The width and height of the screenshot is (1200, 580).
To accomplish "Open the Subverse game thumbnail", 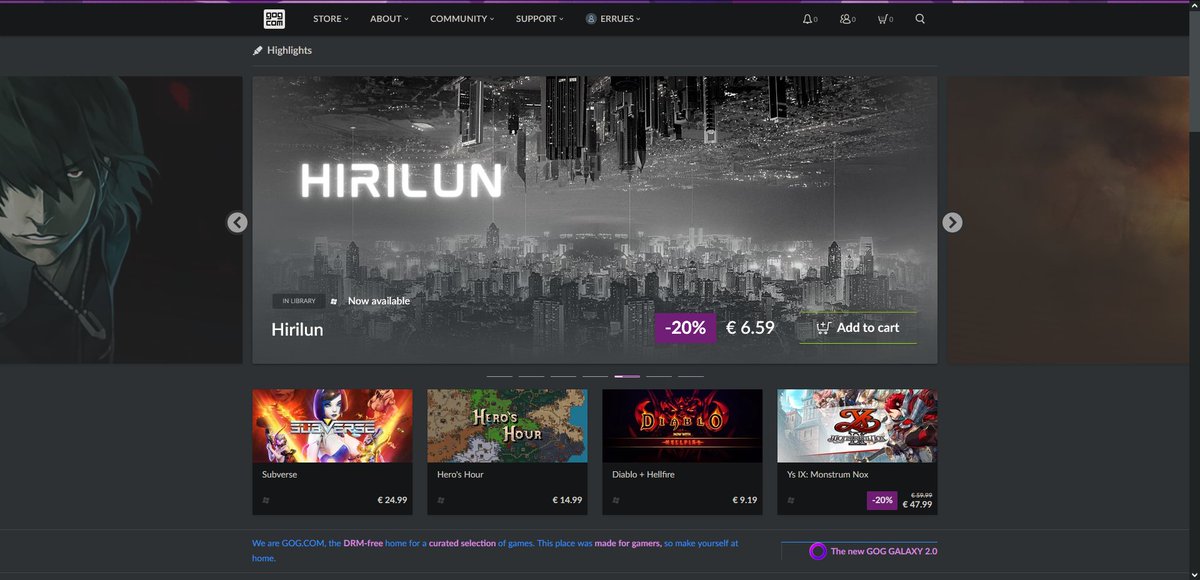I will pos(332,425).
